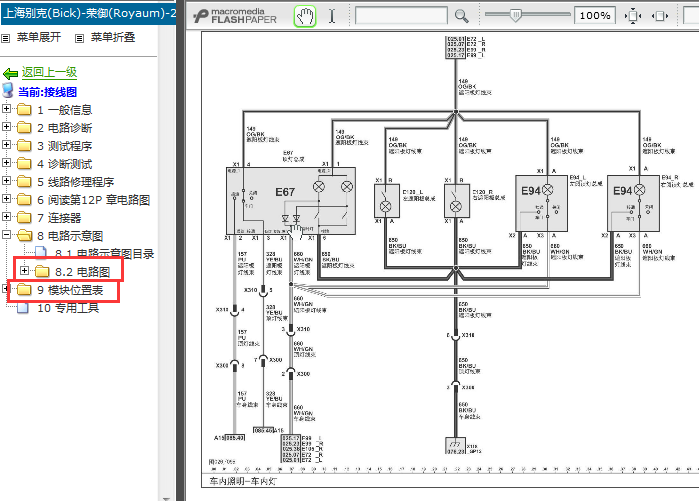Expand the 2 电路诊断 tree node
Image resolution: width=699 pixels, height=501 pixels.
[x=6, y=127]
